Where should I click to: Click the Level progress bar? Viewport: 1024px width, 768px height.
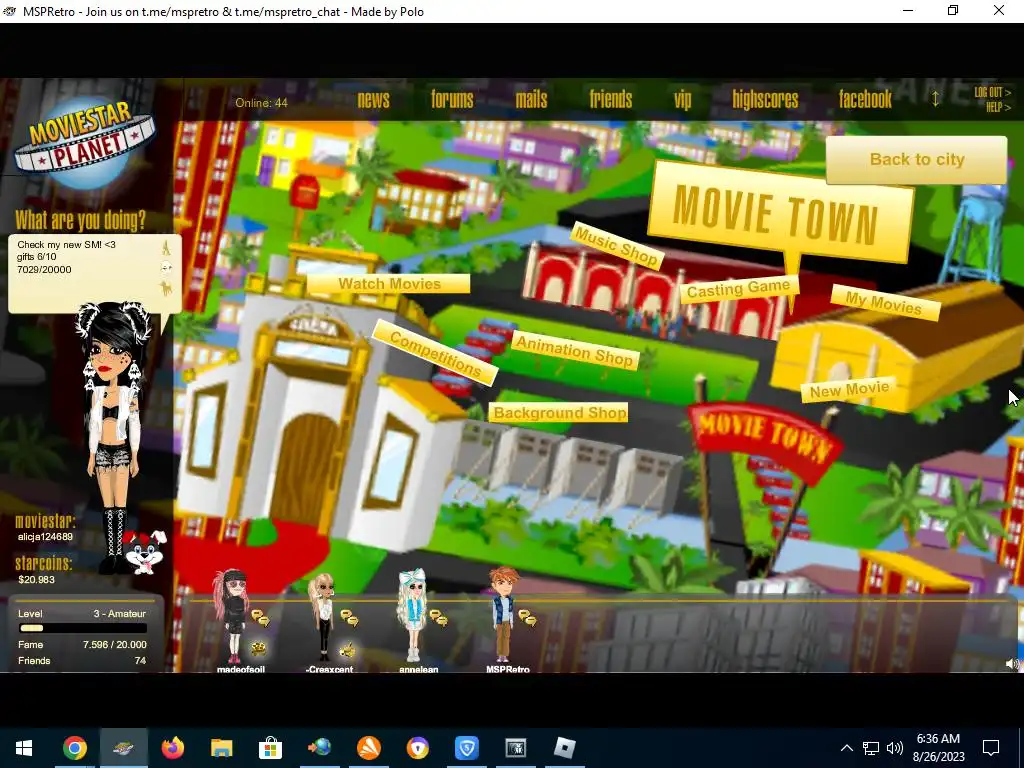point(83,628)
